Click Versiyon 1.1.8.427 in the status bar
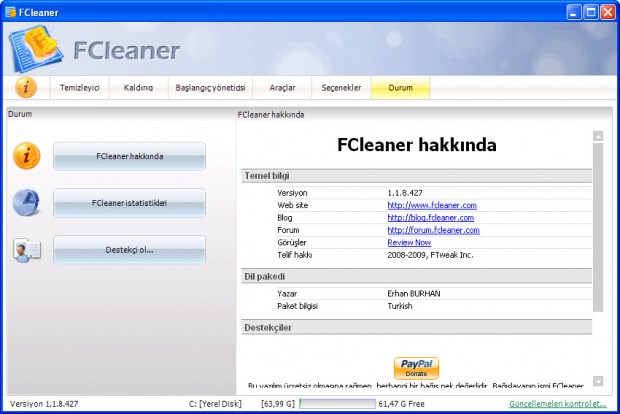This screenshot has height=414, width=620. 44,404
